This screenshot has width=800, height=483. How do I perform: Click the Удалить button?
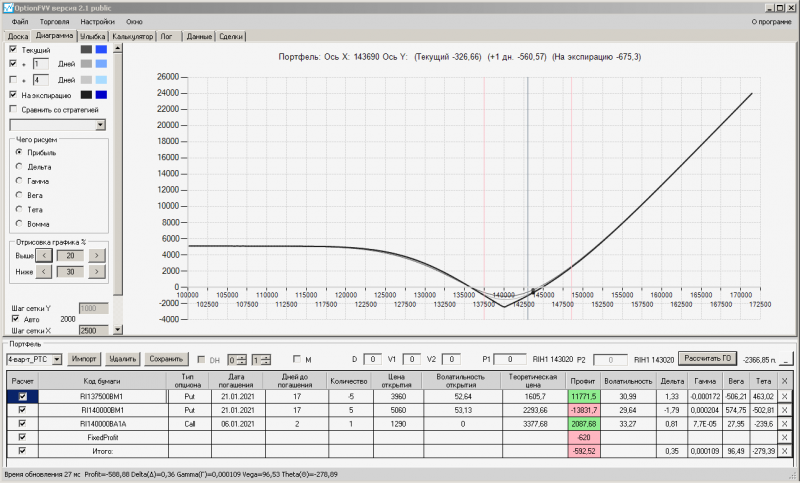[x=122, y=359]
